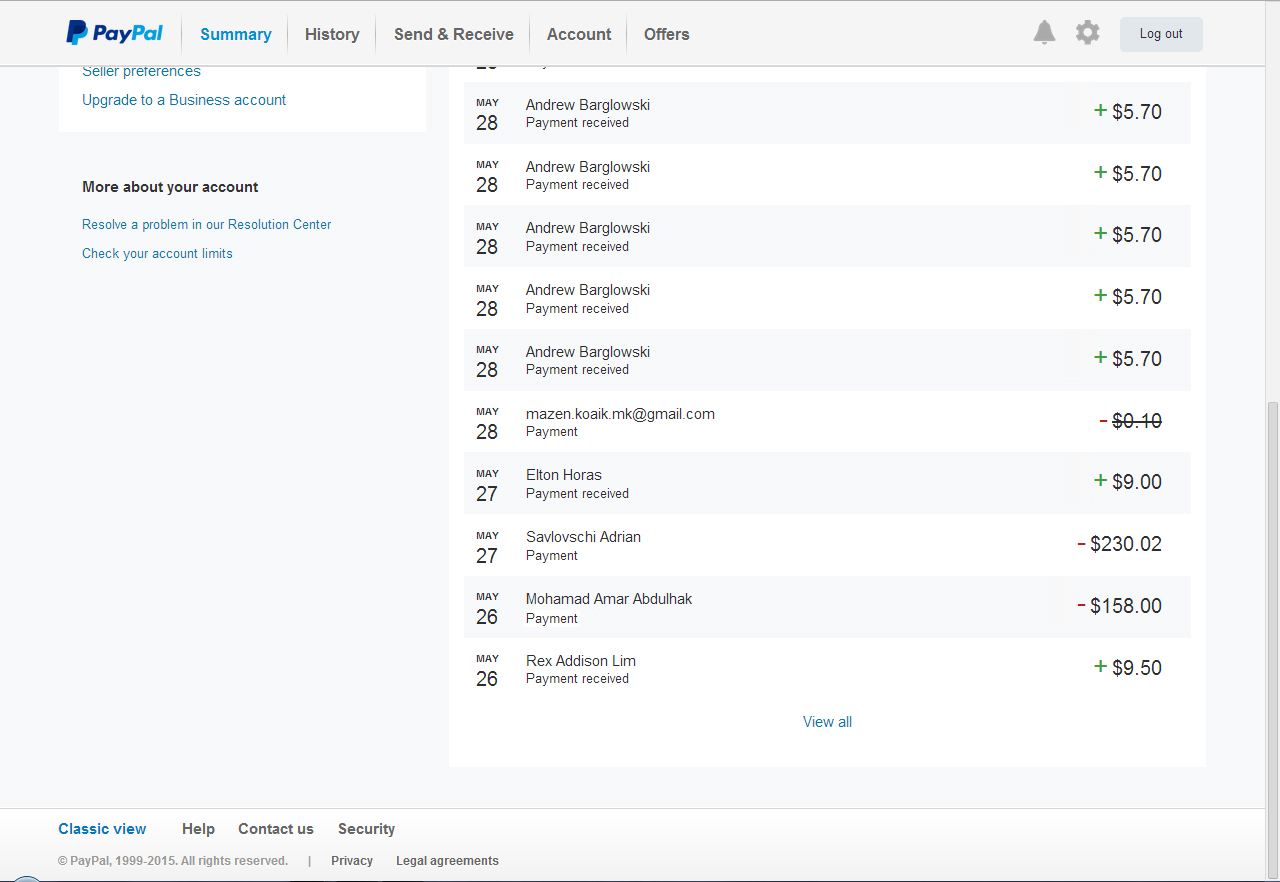Click the page vertical scrollbar
Screen dimensions: 1280x882
[1272, 600]
